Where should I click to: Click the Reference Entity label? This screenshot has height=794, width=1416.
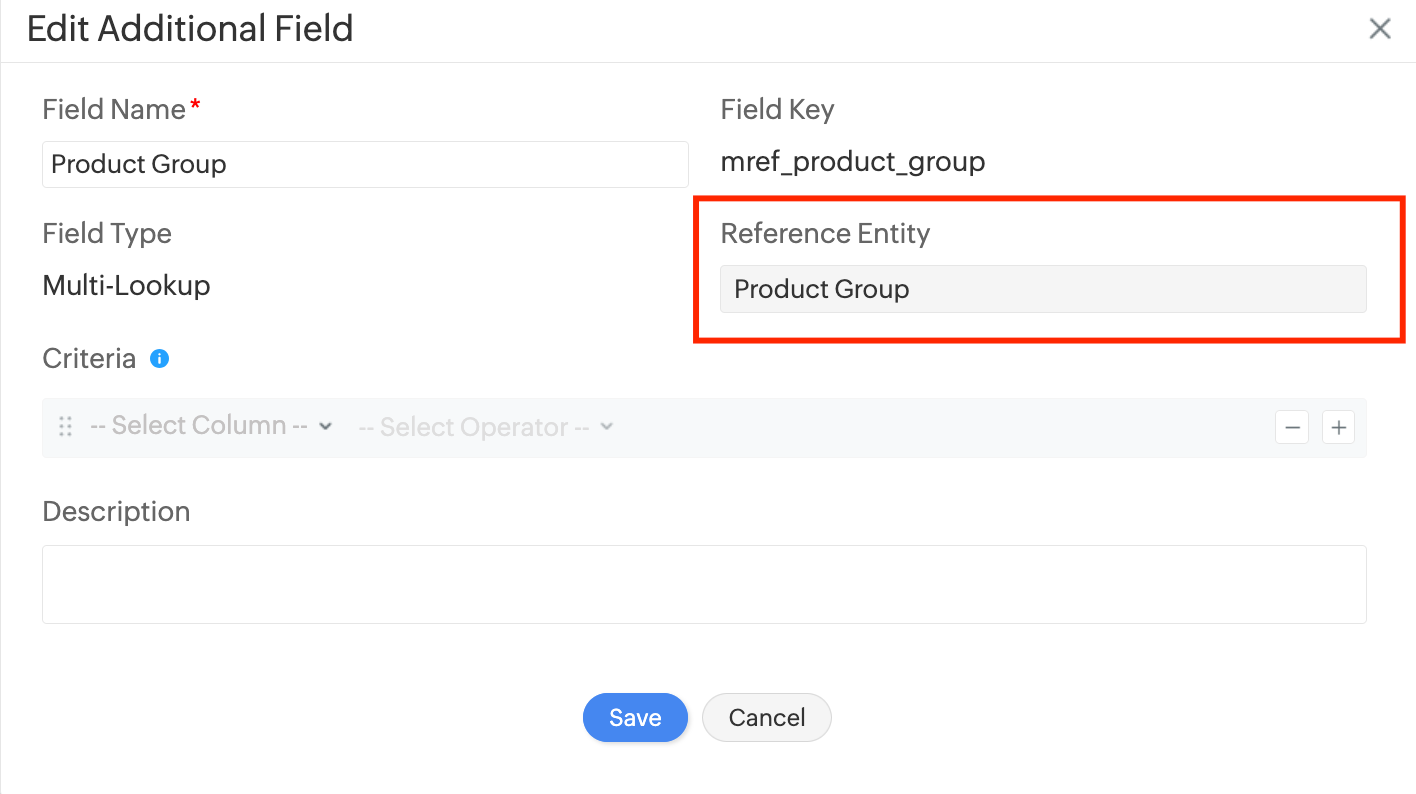pos(825,233)
